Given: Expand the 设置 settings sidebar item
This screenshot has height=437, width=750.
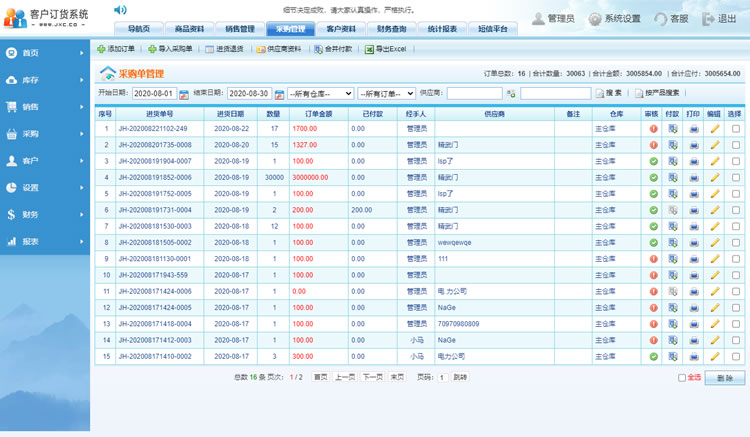Looking at the screenshot, I should click(x=45, y=187).
